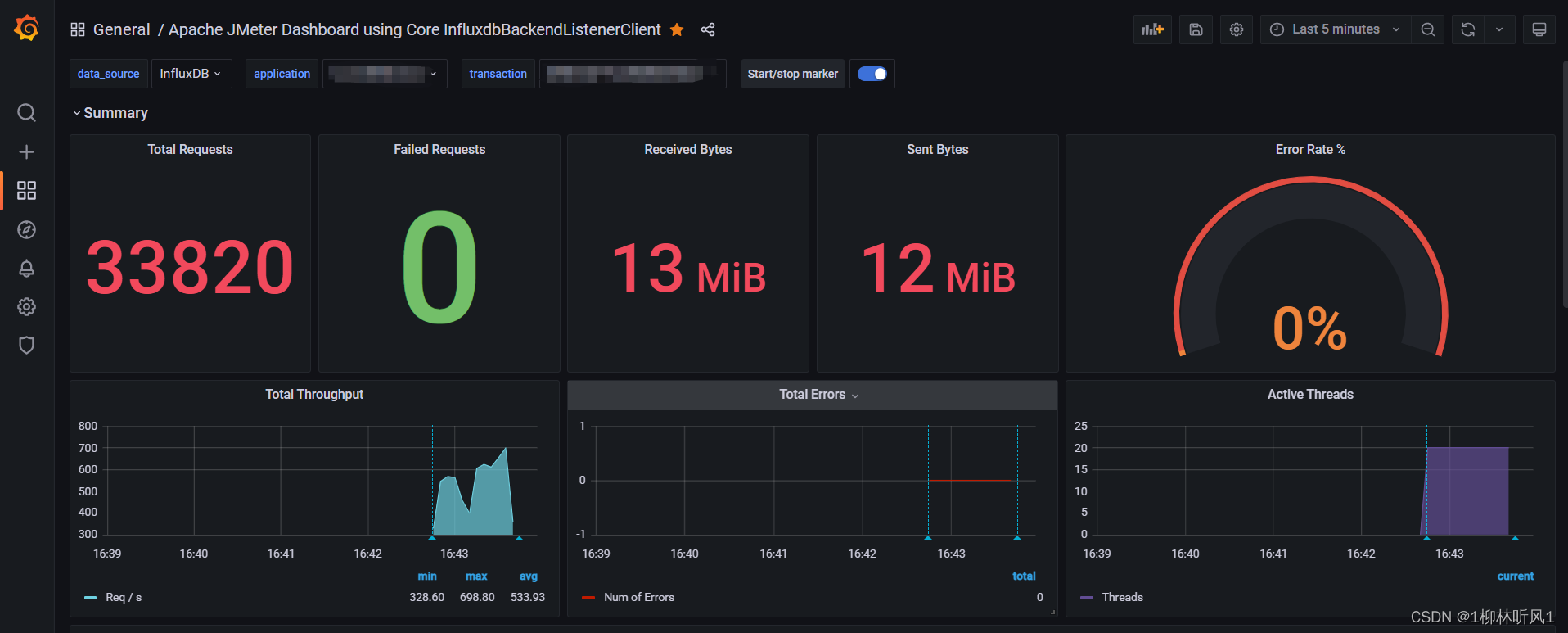Sort errors legend by total column
The height and width of the screenshot is (633, 1568).
1024,576
